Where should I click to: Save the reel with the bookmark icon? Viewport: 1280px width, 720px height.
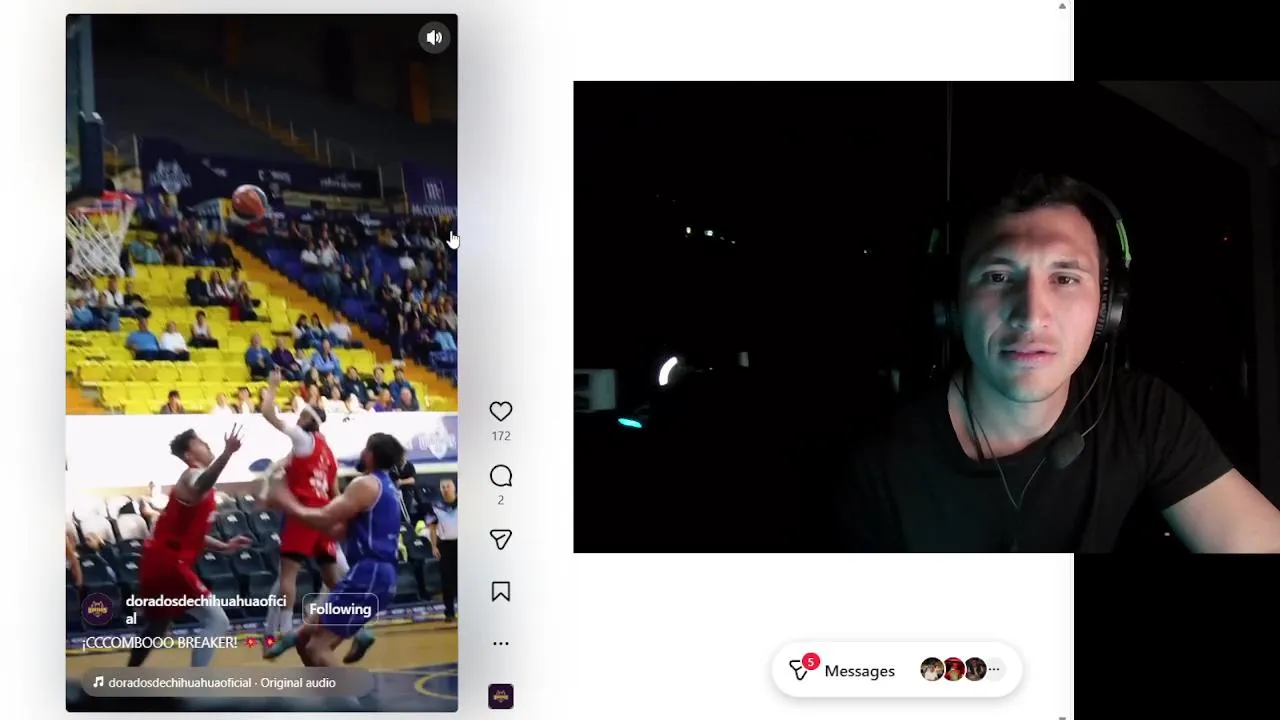point(501,592)
